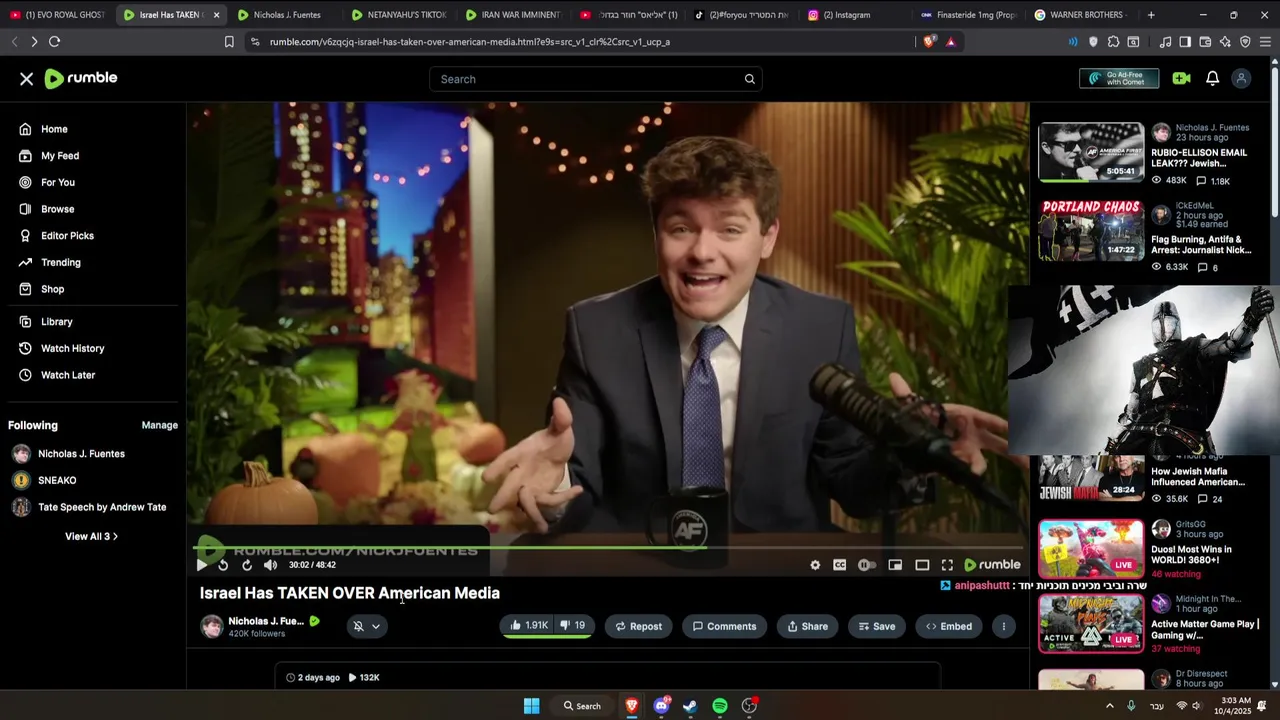This screenshot has height=720, width=1280.
Task: Open more options three-dot menu
Action: click(x=1003, y=626)
